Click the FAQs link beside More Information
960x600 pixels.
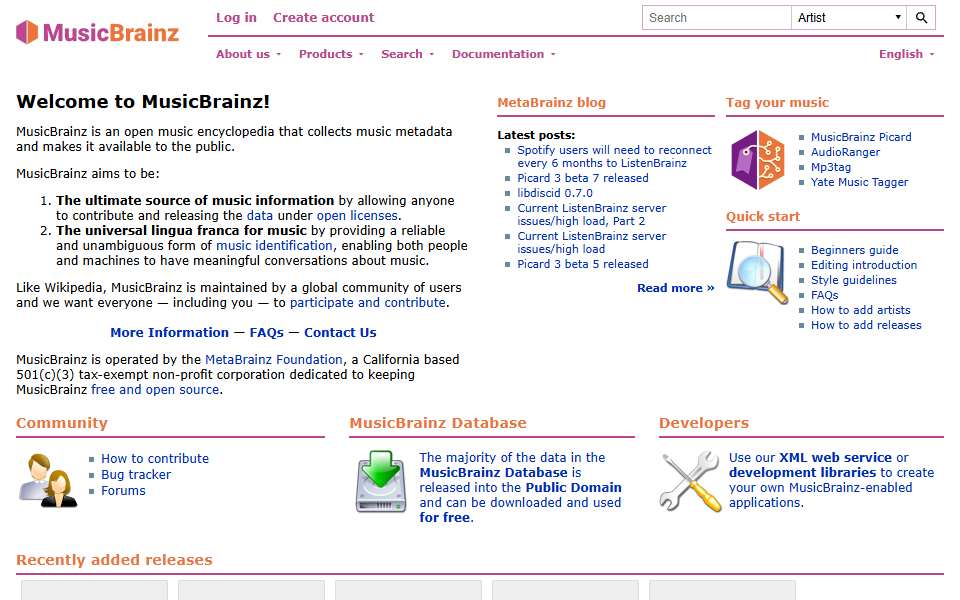point(266,332)
